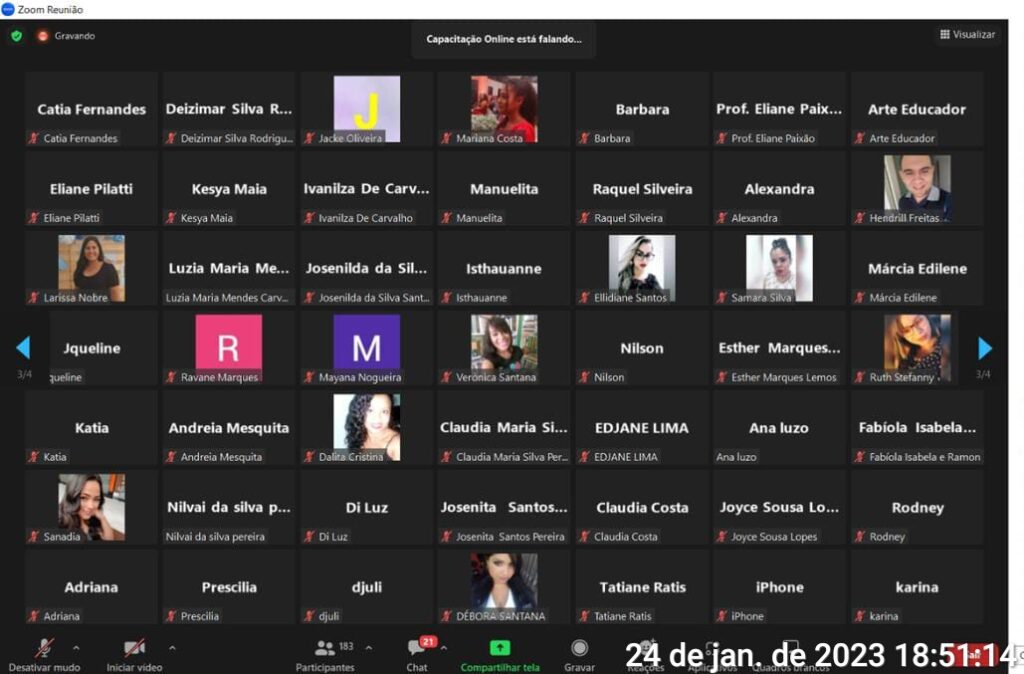Open the Participantes panel
Image resolution: width=1024 pixels, height=674 pixels.
tap(324, 649)
